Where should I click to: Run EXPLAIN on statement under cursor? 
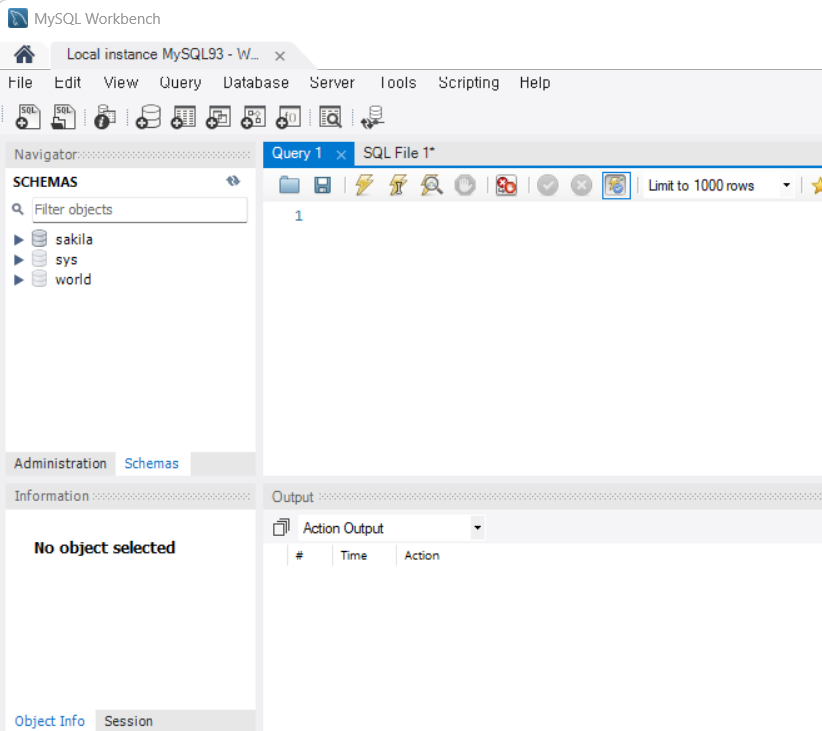[x=431, y=185]
